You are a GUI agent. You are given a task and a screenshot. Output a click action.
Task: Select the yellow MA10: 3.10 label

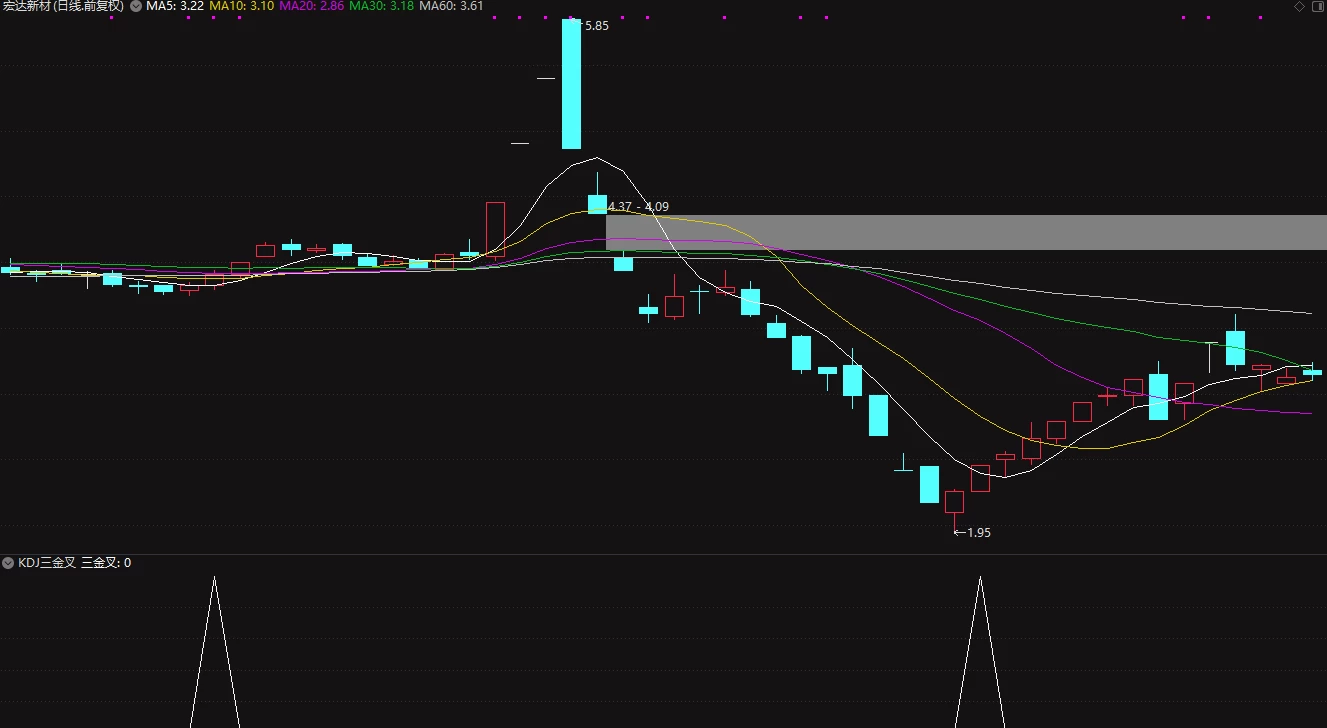point(241,6)
